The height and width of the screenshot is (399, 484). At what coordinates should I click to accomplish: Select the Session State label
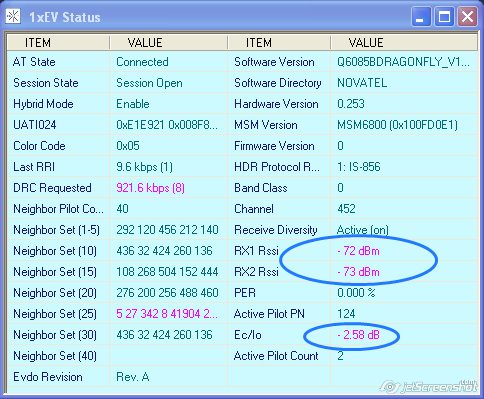pyautogui.click(x=46, y=83)
